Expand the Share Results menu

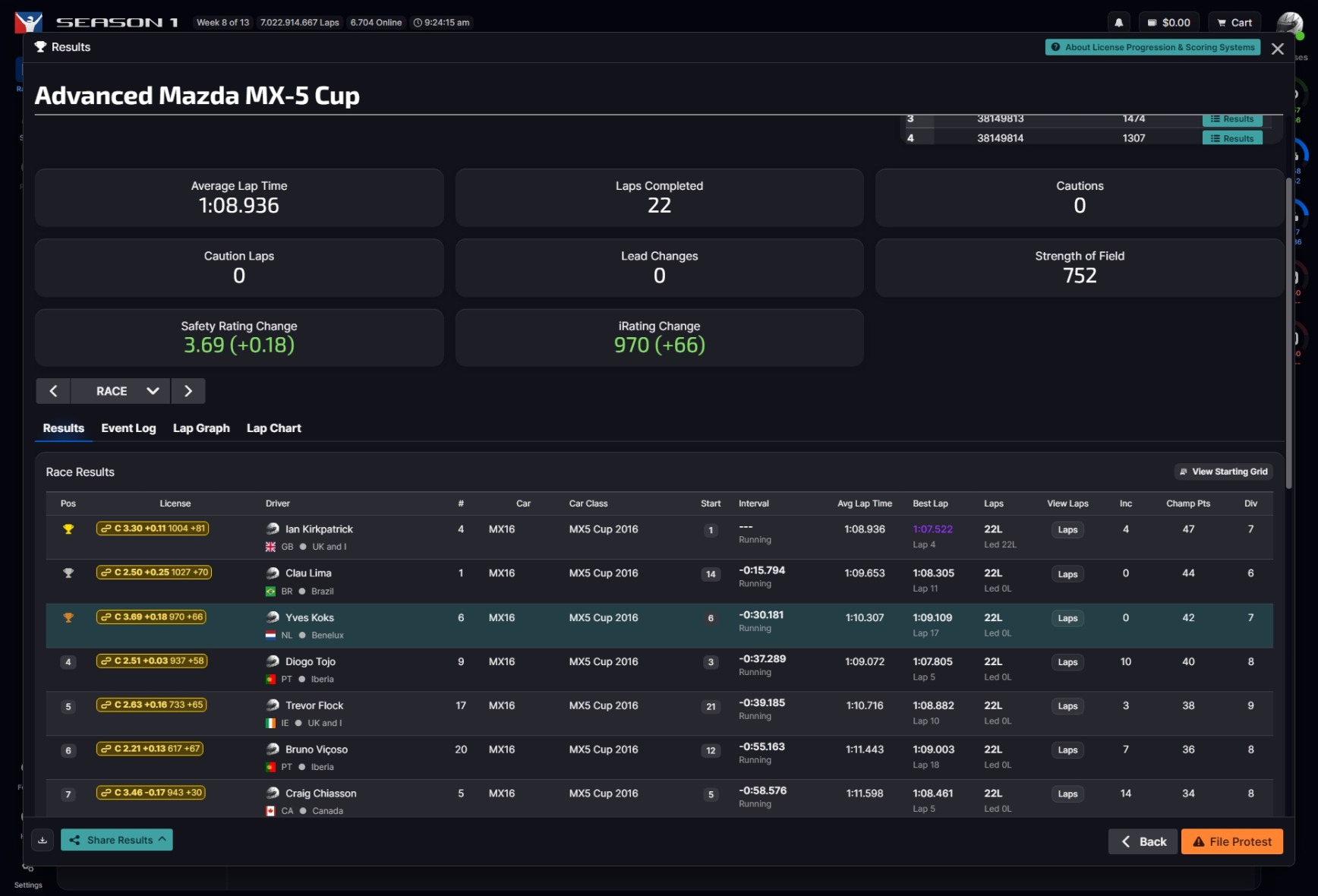pyautogui.click(x=117, y=840)
